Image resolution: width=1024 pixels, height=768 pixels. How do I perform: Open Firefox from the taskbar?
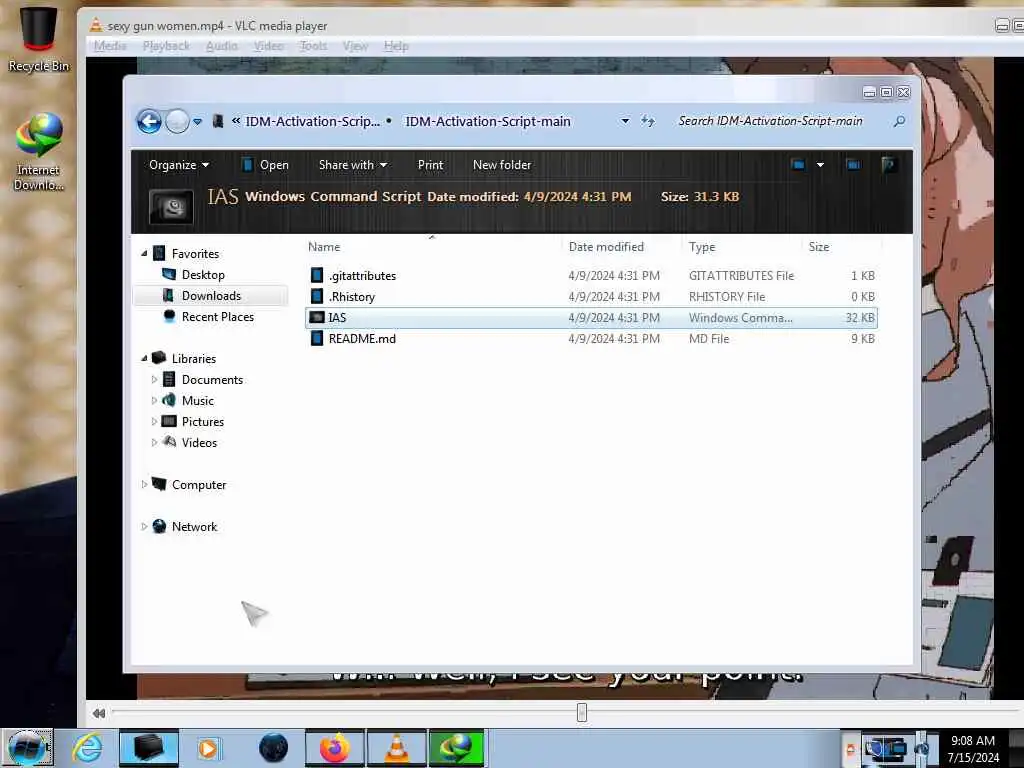coord(334,748)
